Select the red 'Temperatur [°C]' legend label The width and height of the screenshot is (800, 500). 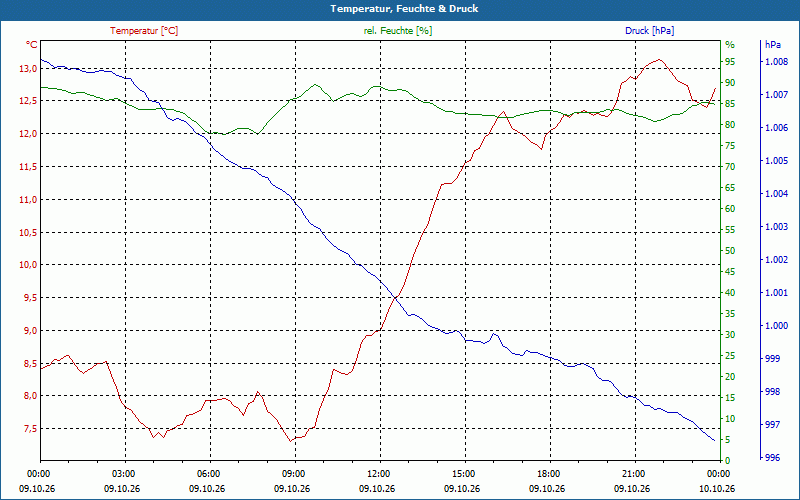[144, 31]
